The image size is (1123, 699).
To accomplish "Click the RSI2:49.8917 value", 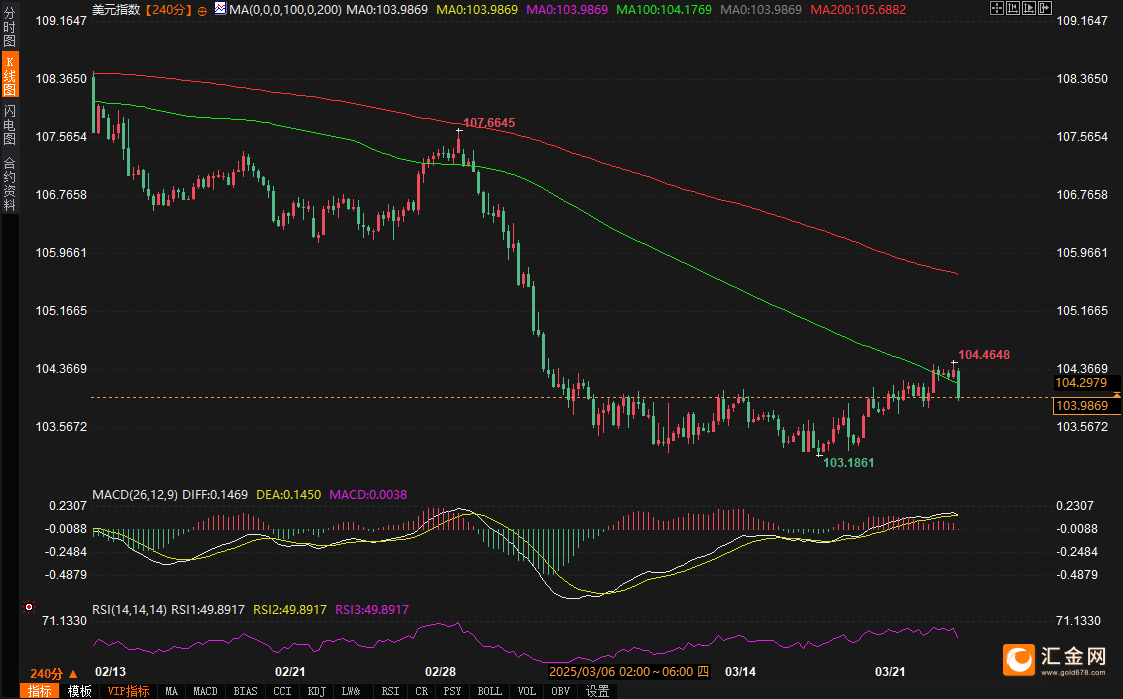I will tap(290, 610).
